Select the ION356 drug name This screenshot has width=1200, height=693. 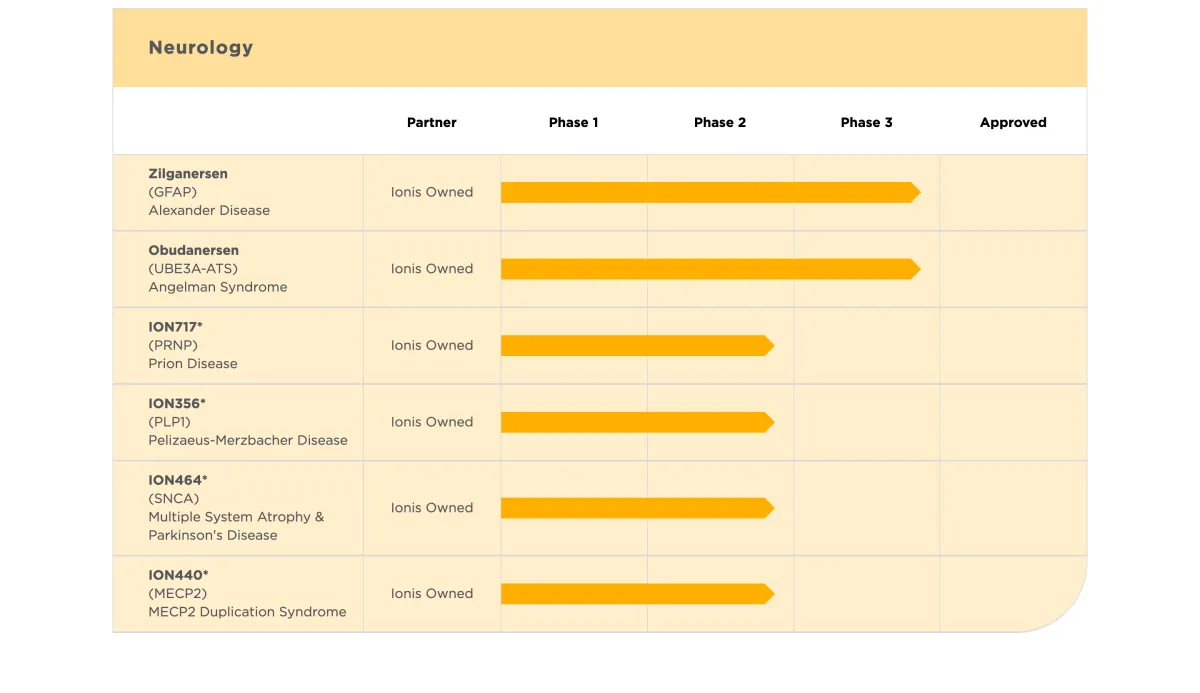[176, 404]
